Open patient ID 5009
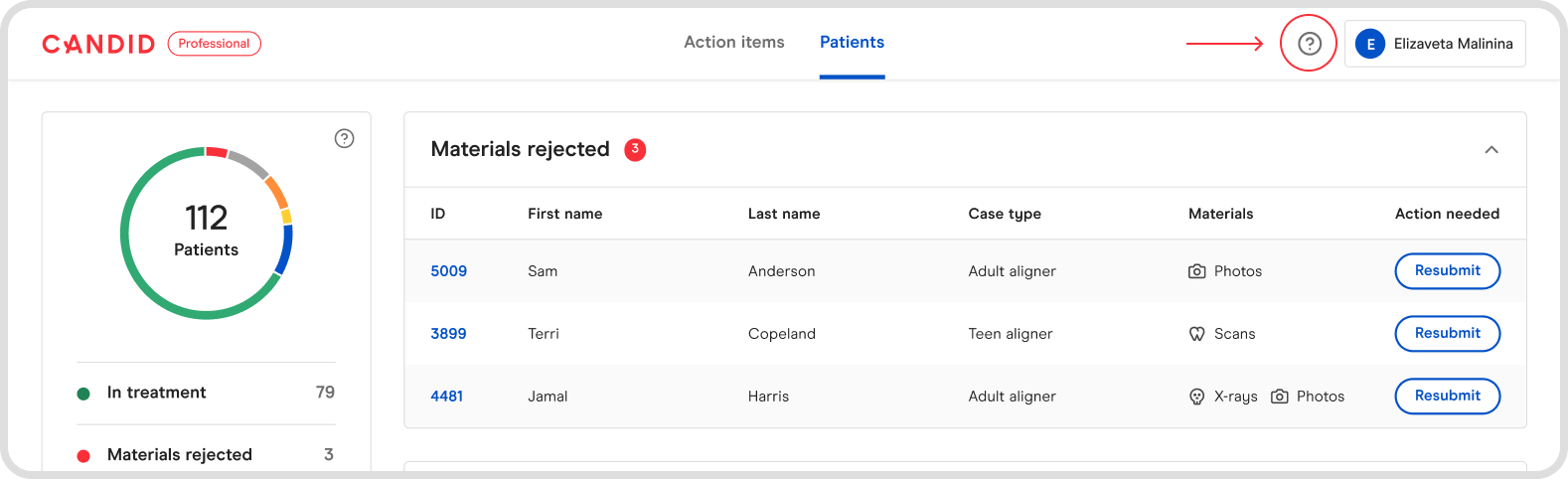Screen dimensions: 1568x479 tap(448, 271)
